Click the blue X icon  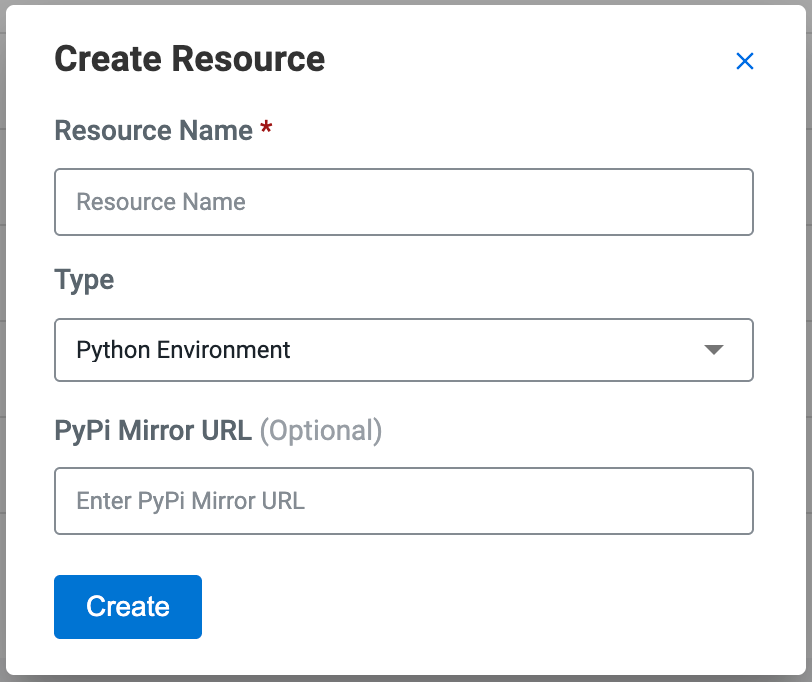pyautogui.click(x=744, y=61)
